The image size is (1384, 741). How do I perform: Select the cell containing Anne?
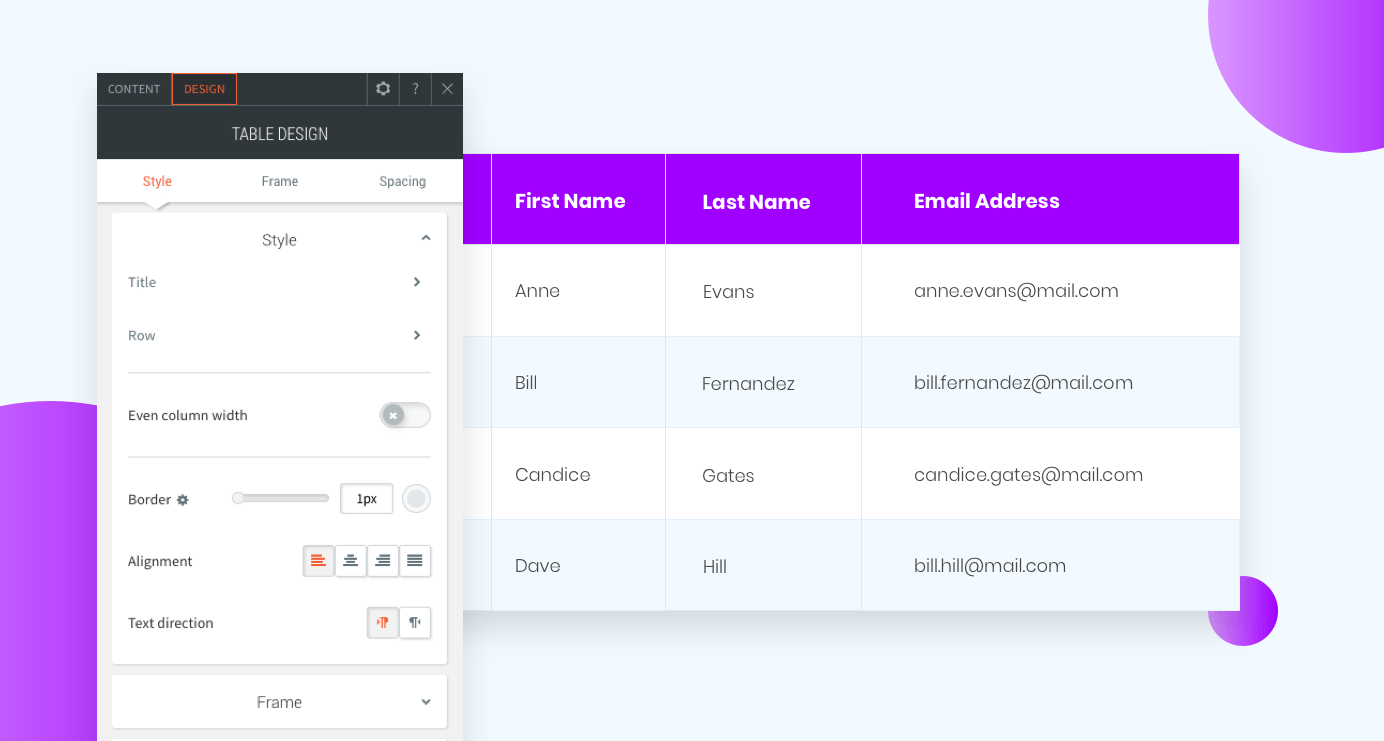pyautogui.click(x=578, y=291)
